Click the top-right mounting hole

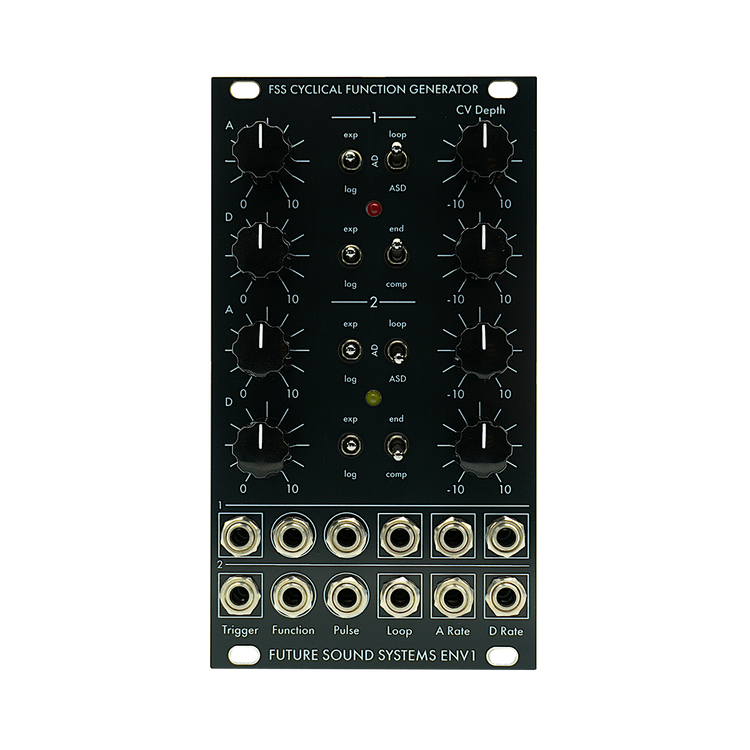point(503,89)
